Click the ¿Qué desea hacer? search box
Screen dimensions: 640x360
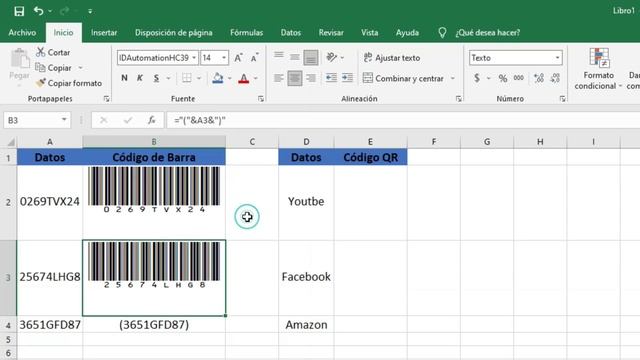[487, 33]
